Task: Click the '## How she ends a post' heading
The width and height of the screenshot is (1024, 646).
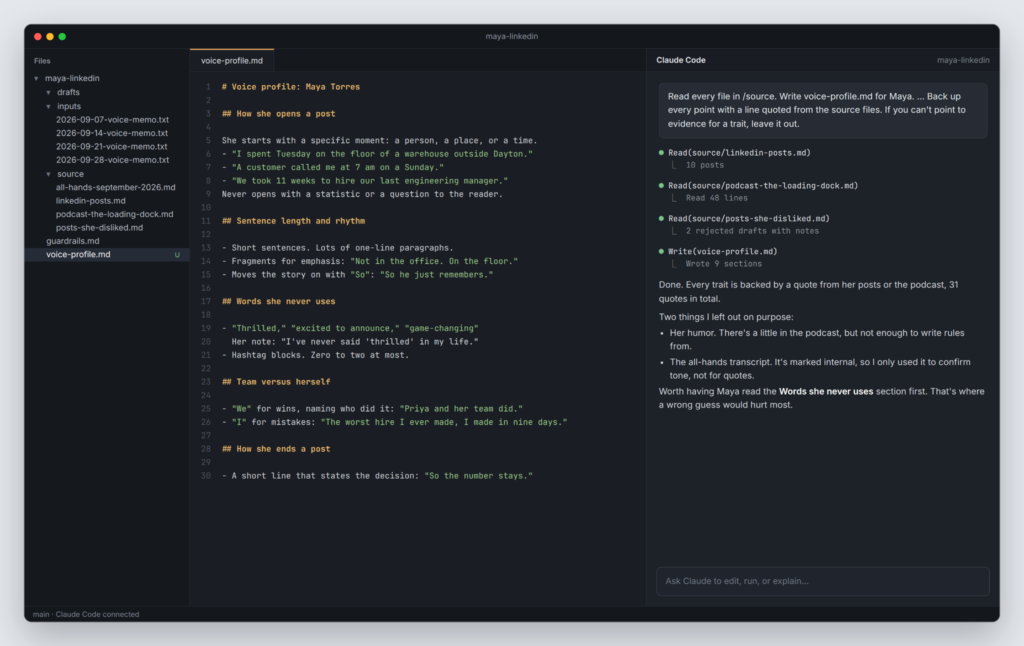Action: 276,449
